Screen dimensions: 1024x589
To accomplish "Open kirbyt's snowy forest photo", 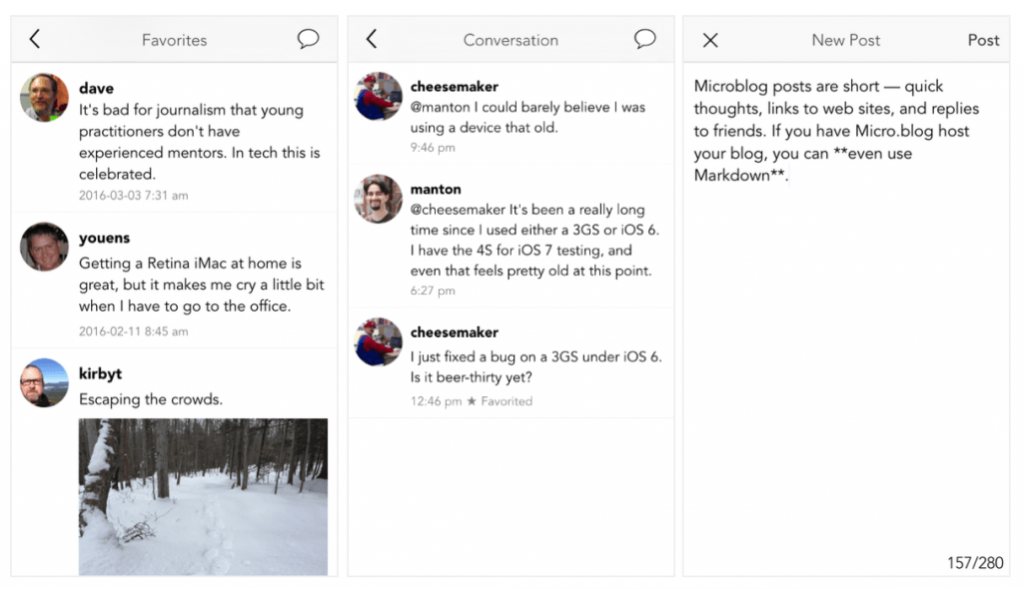I will point(203,496).
